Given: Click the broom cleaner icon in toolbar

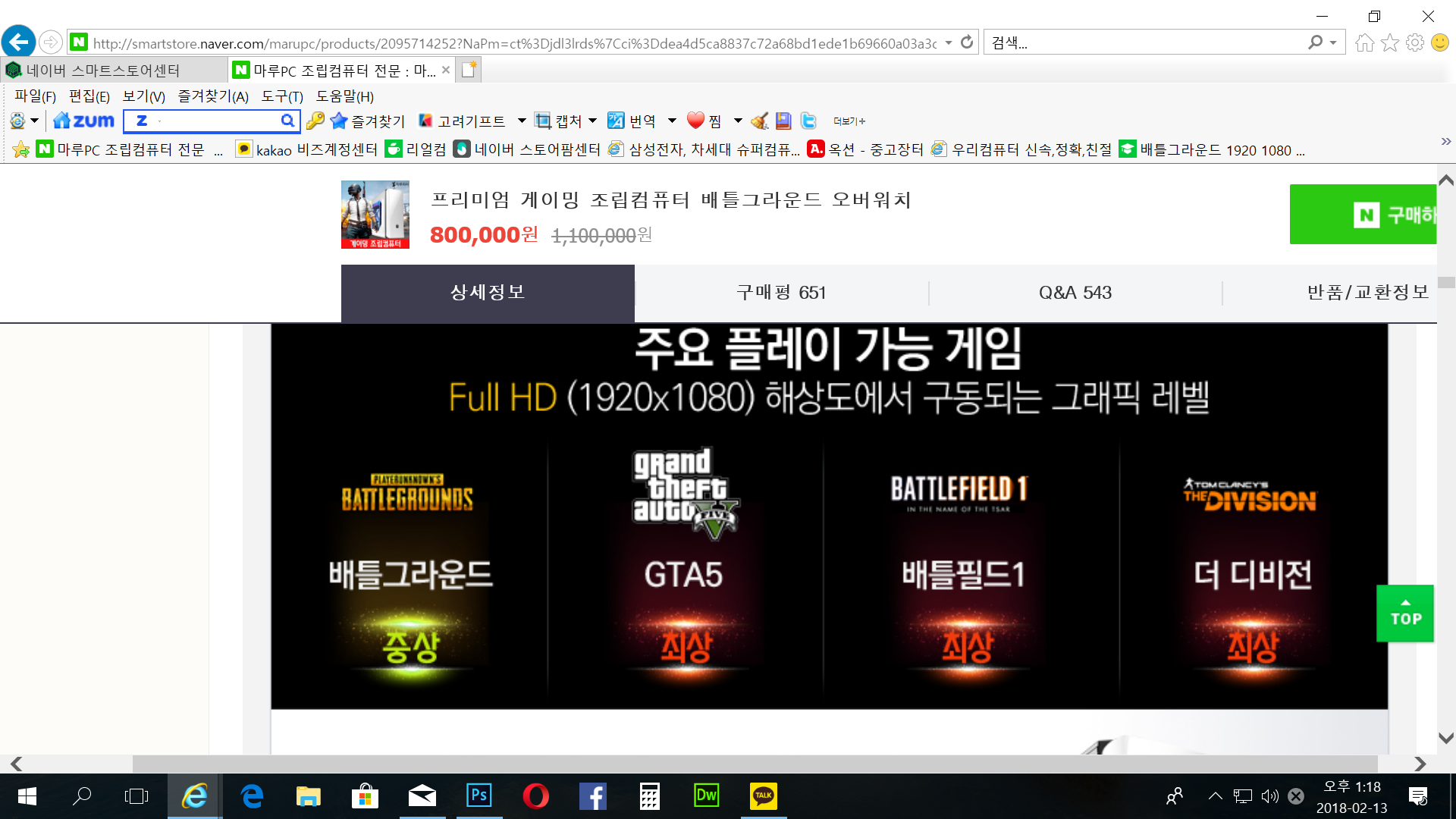Looking at the screenshot, I should (759, 121).
